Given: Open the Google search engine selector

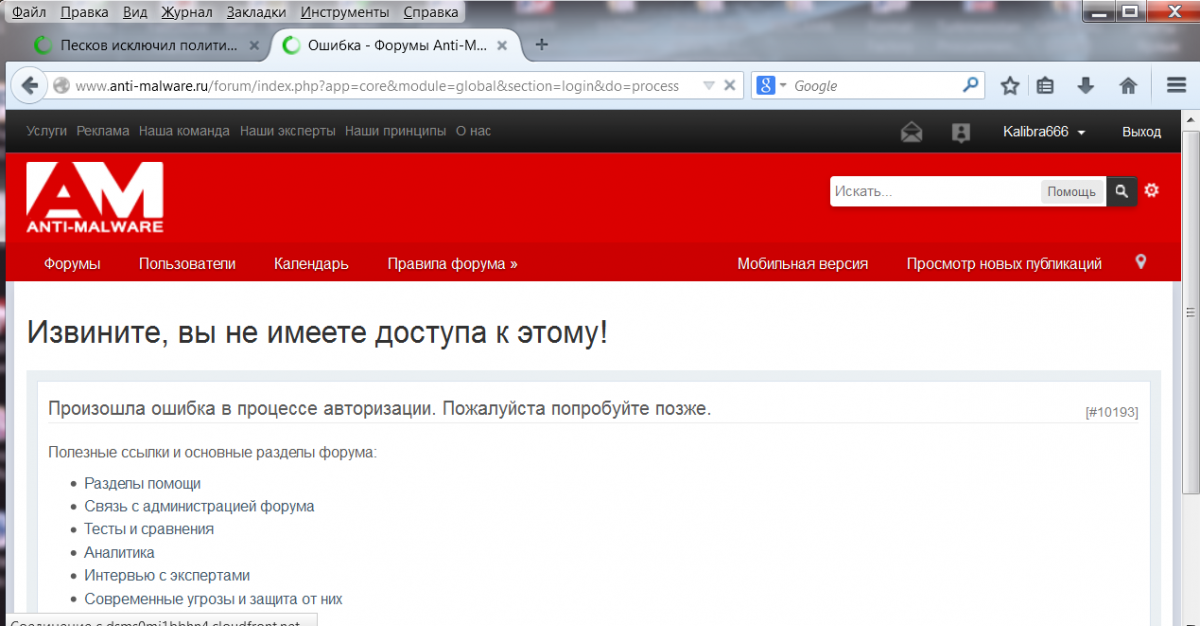Looking at the screenshot, I should point(771,86).
